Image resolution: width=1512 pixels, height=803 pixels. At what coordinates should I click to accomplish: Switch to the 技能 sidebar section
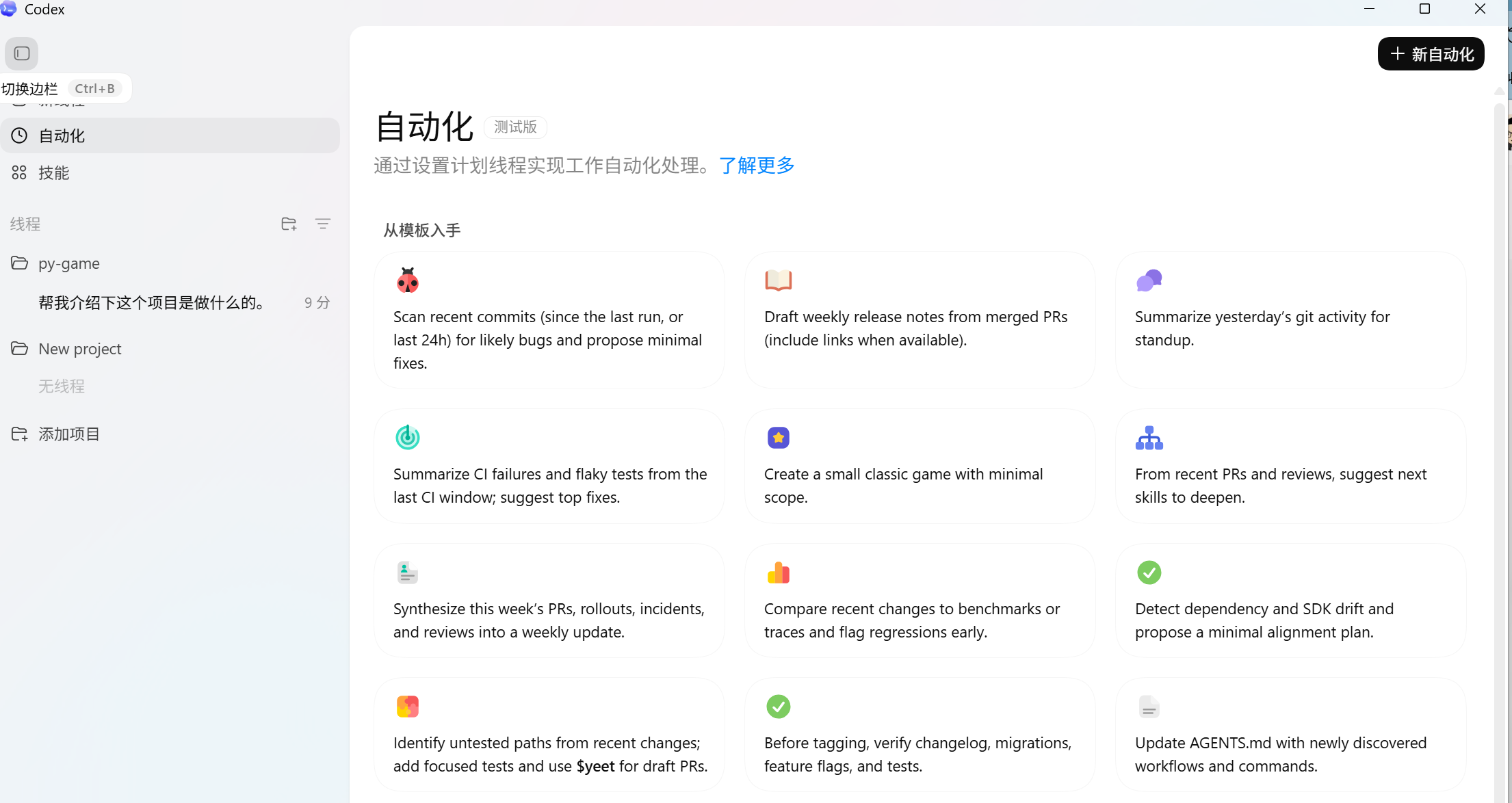point(53,173)
